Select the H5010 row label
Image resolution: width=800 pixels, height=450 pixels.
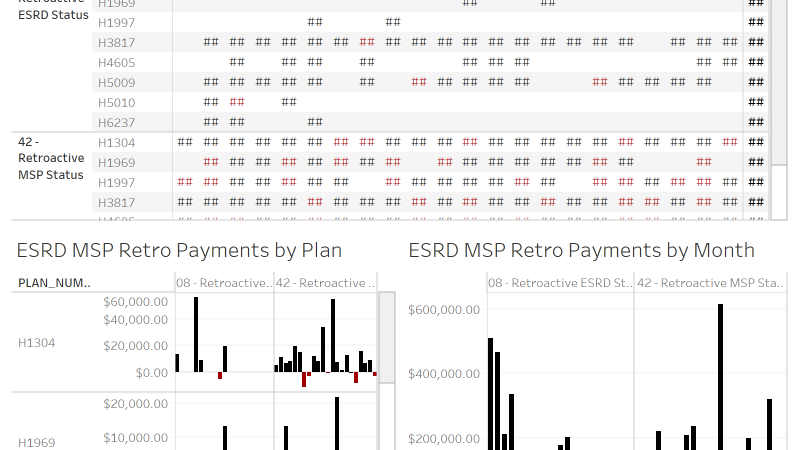click(x=116, y=103)
